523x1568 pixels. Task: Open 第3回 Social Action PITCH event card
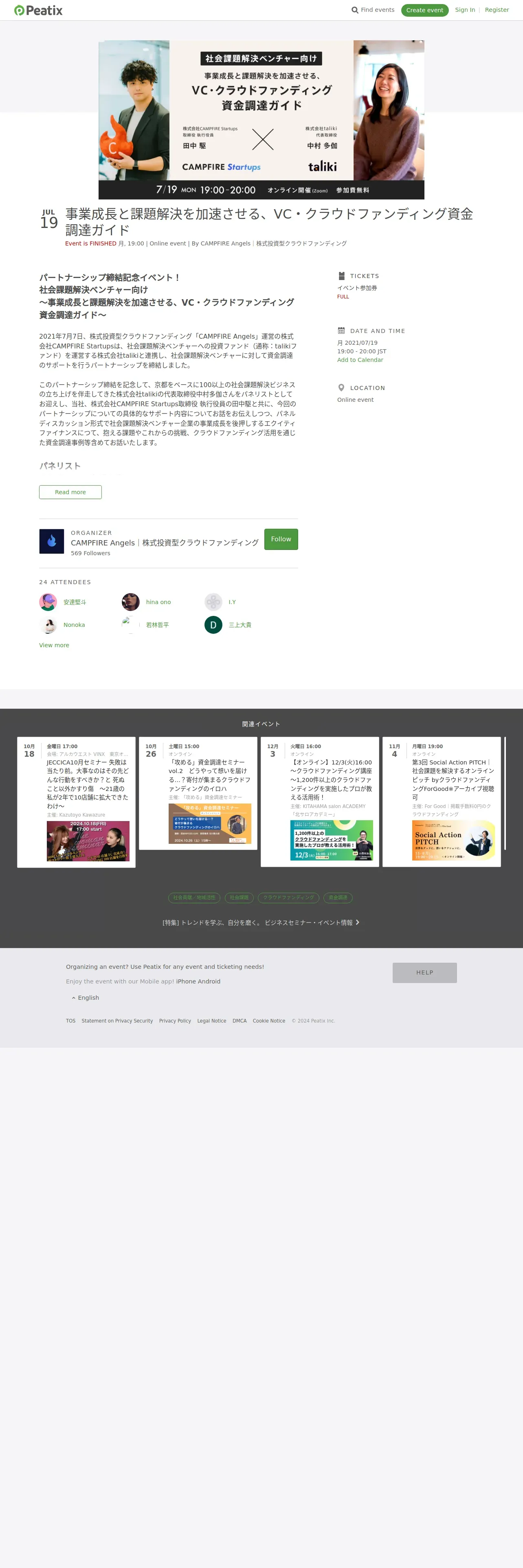442,802
